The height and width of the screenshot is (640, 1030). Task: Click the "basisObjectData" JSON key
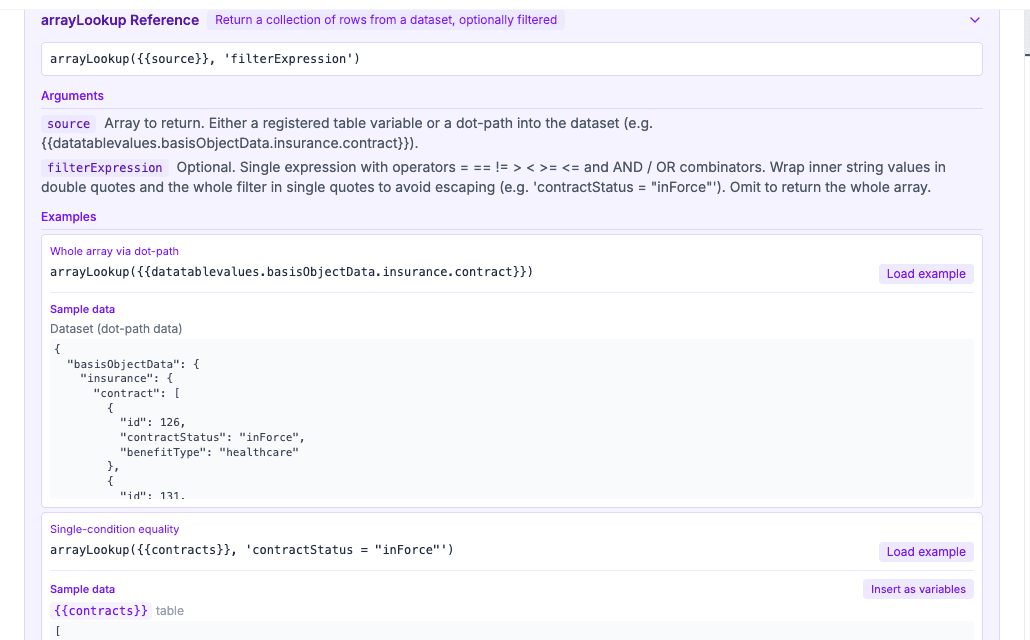[x=123, y=364]
